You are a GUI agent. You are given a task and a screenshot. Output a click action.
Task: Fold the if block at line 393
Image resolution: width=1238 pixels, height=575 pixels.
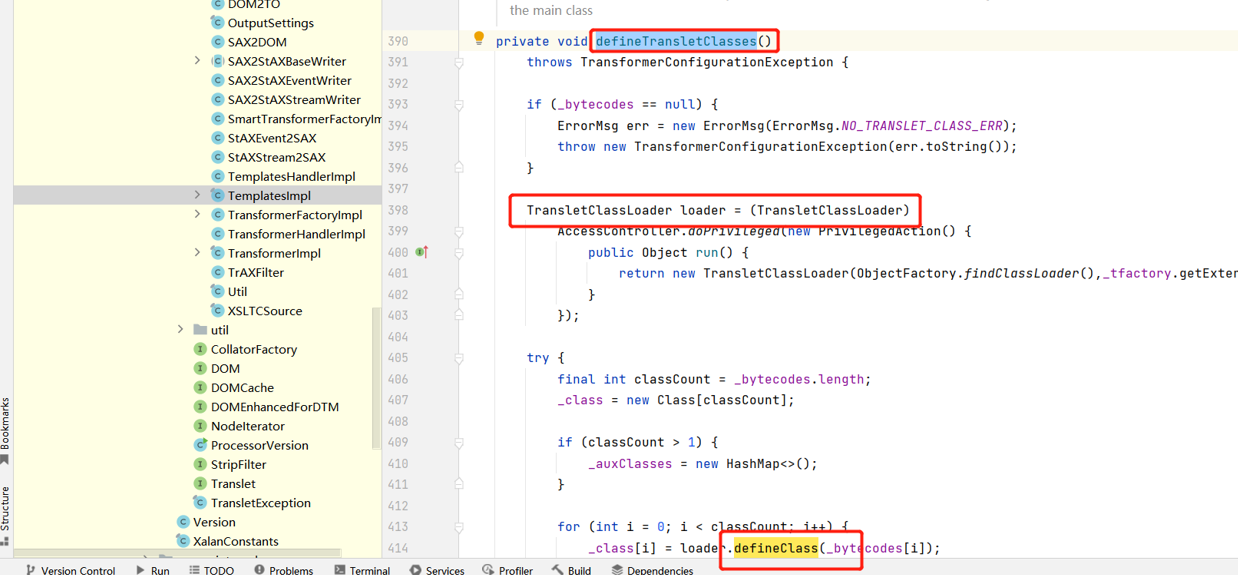tap(459, 104)
